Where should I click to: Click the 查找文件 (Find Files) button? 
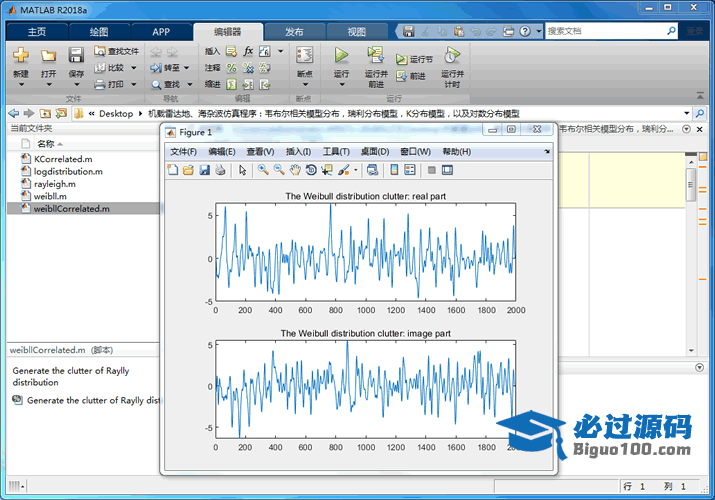pos(117,51)
